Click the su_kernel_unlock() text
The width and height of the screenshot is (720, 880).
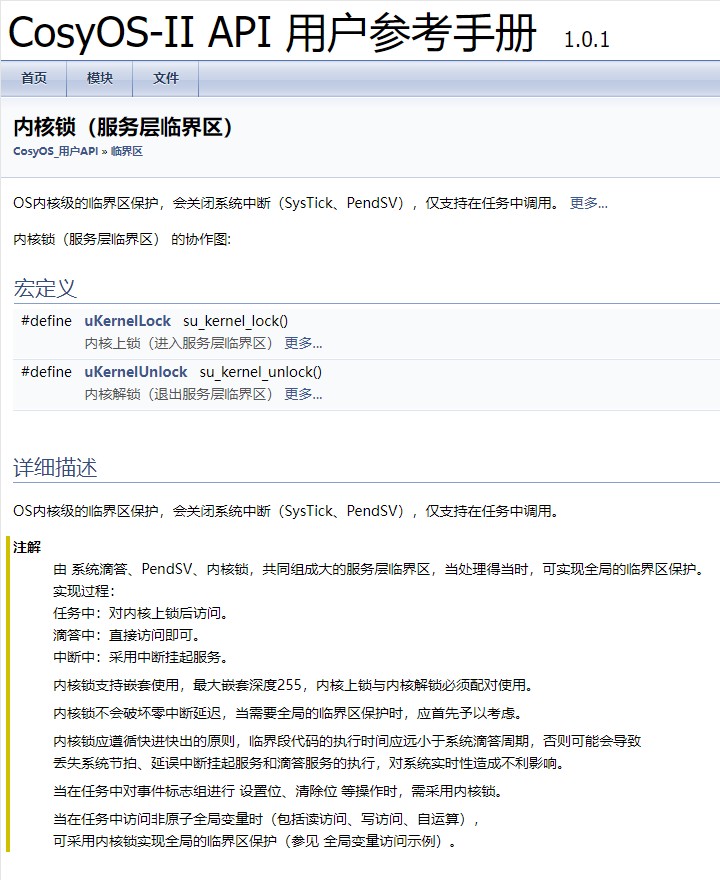(x=260, y=372)
